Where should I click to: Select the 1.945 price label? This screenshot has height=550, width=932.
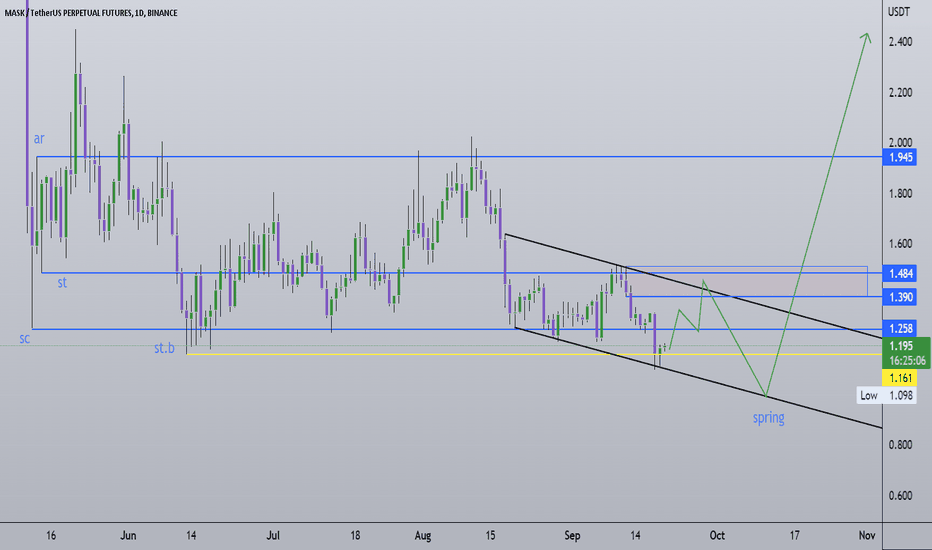point(900,158)
